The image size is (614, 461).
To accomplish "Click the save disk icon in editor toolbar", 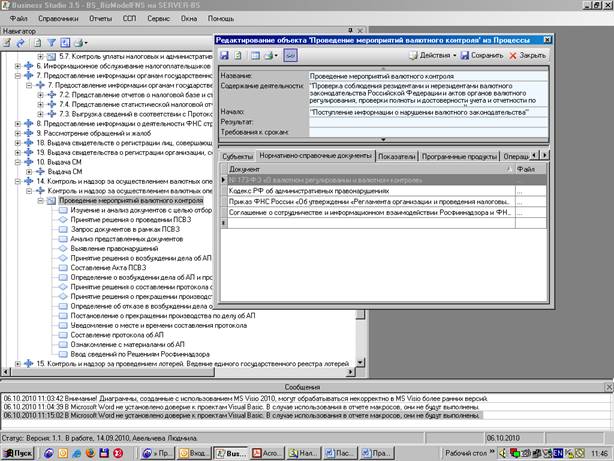I will (x=225, y=55).
